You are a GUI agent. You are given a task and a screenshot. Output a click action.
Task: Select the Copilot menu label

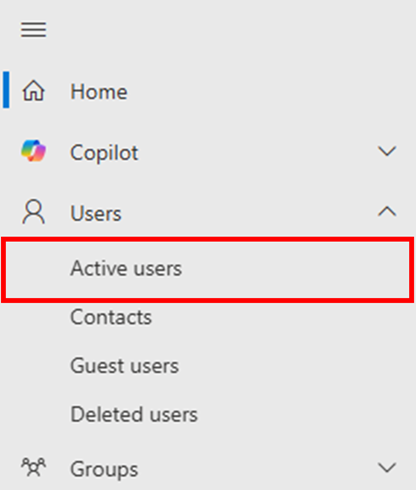pos(104,153)
